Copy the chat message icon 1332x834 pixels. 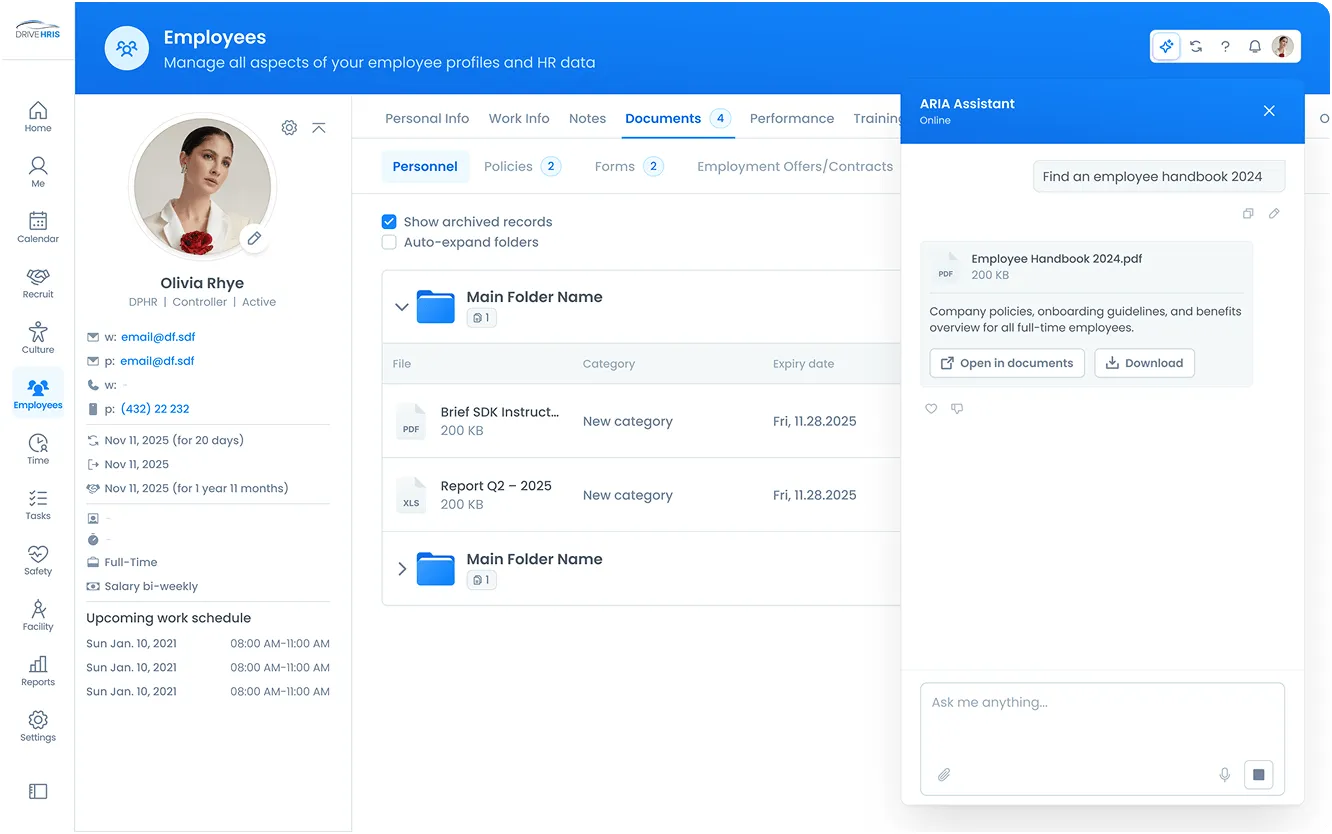(x=1248, y=213)
